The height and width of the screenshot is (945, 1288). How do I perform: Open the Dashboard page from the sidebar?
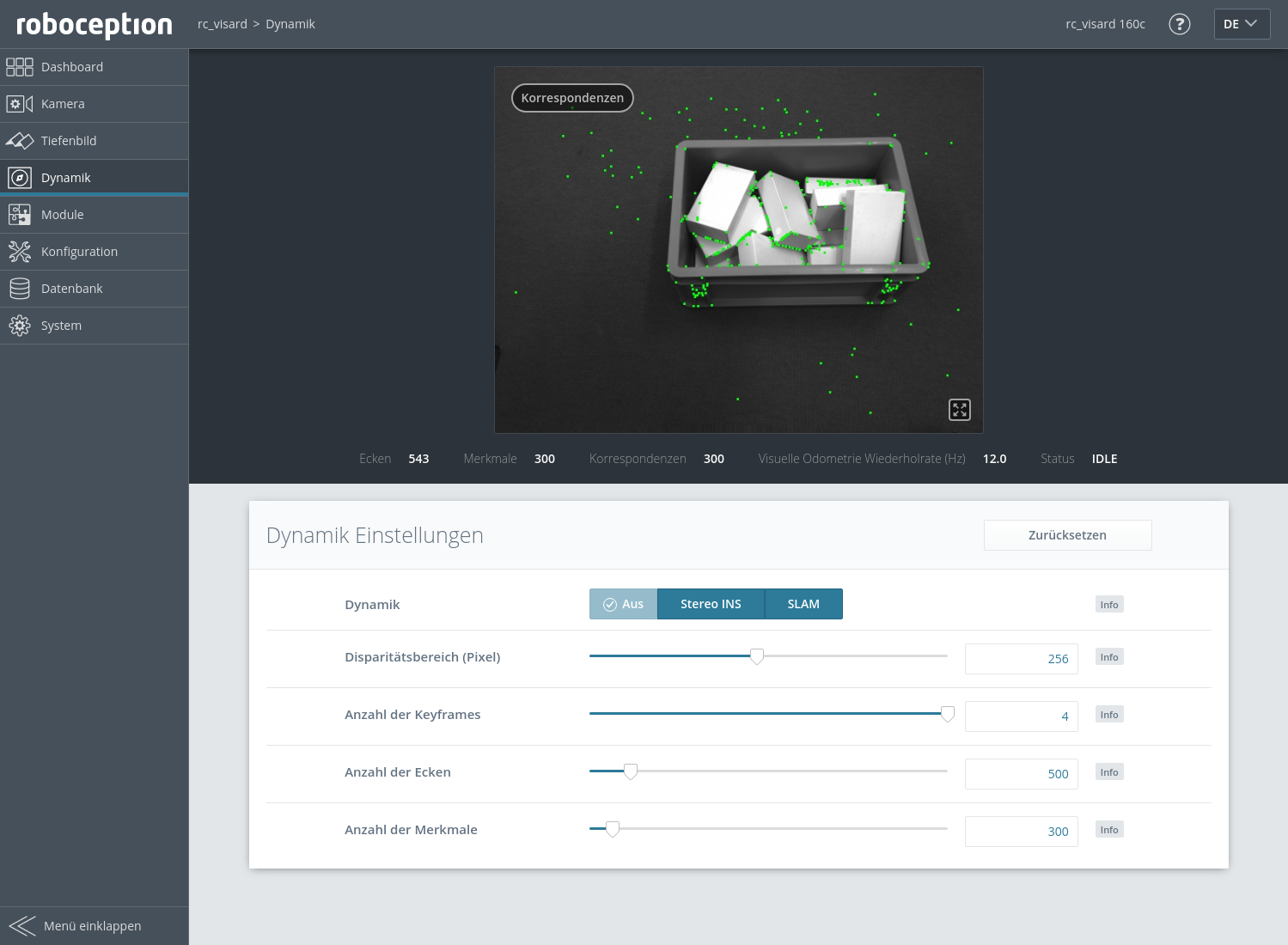pyautogui.click(x=20, y=66)
